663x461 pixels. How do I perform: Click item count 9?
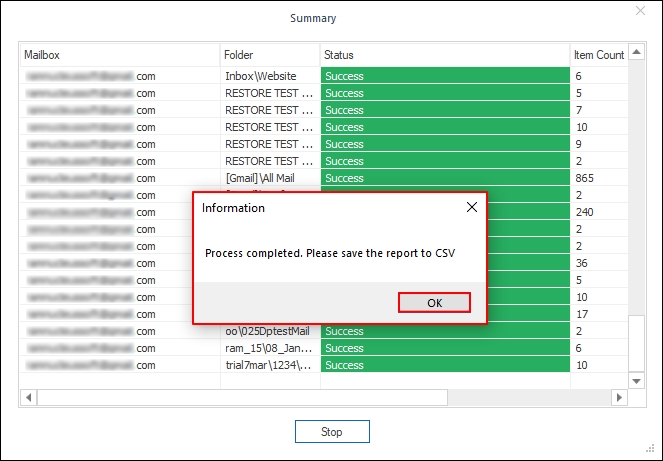tap(579, 144)
